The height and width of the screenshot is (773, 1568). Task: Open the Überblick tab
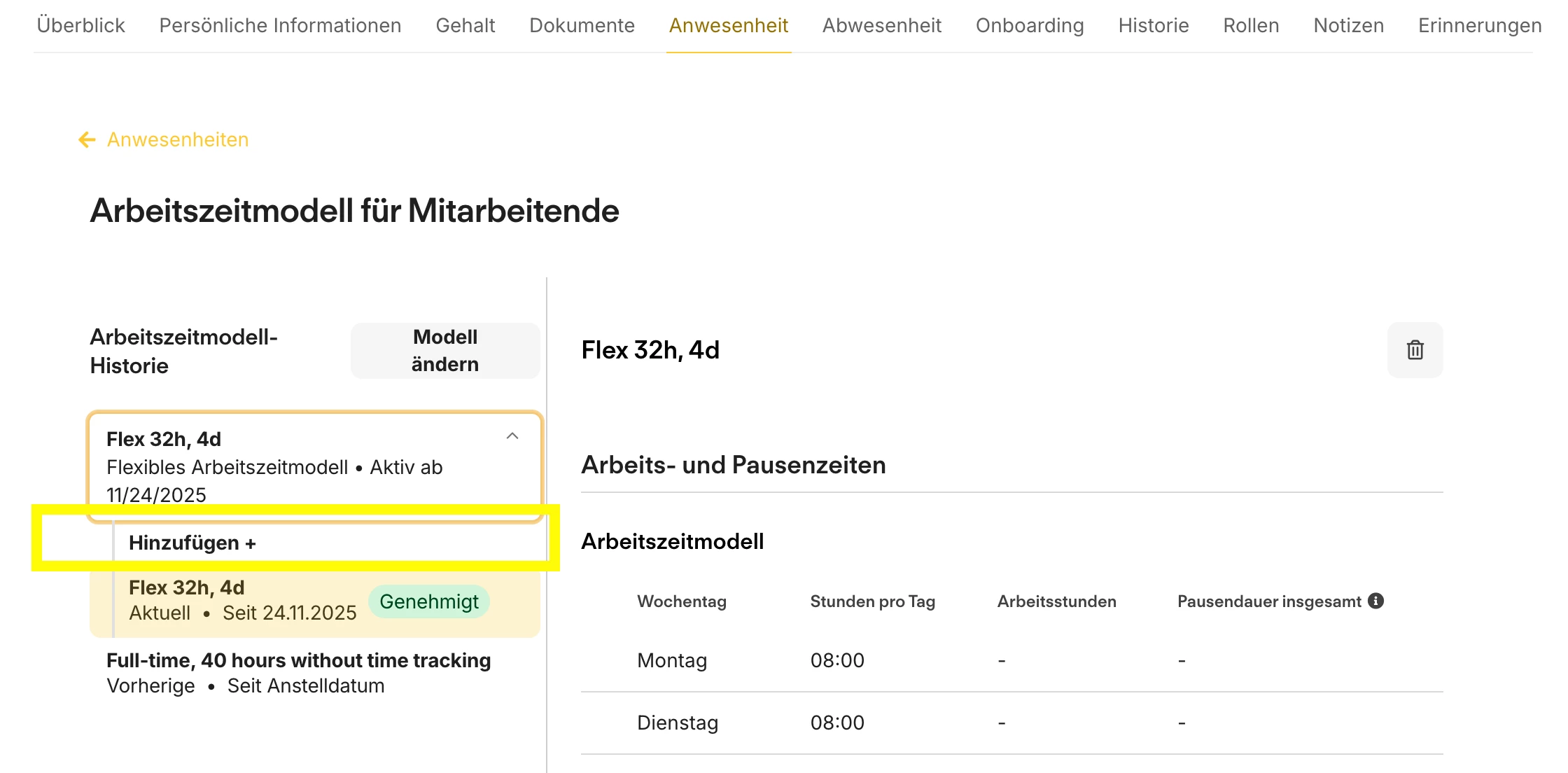(x=80, y=25)
